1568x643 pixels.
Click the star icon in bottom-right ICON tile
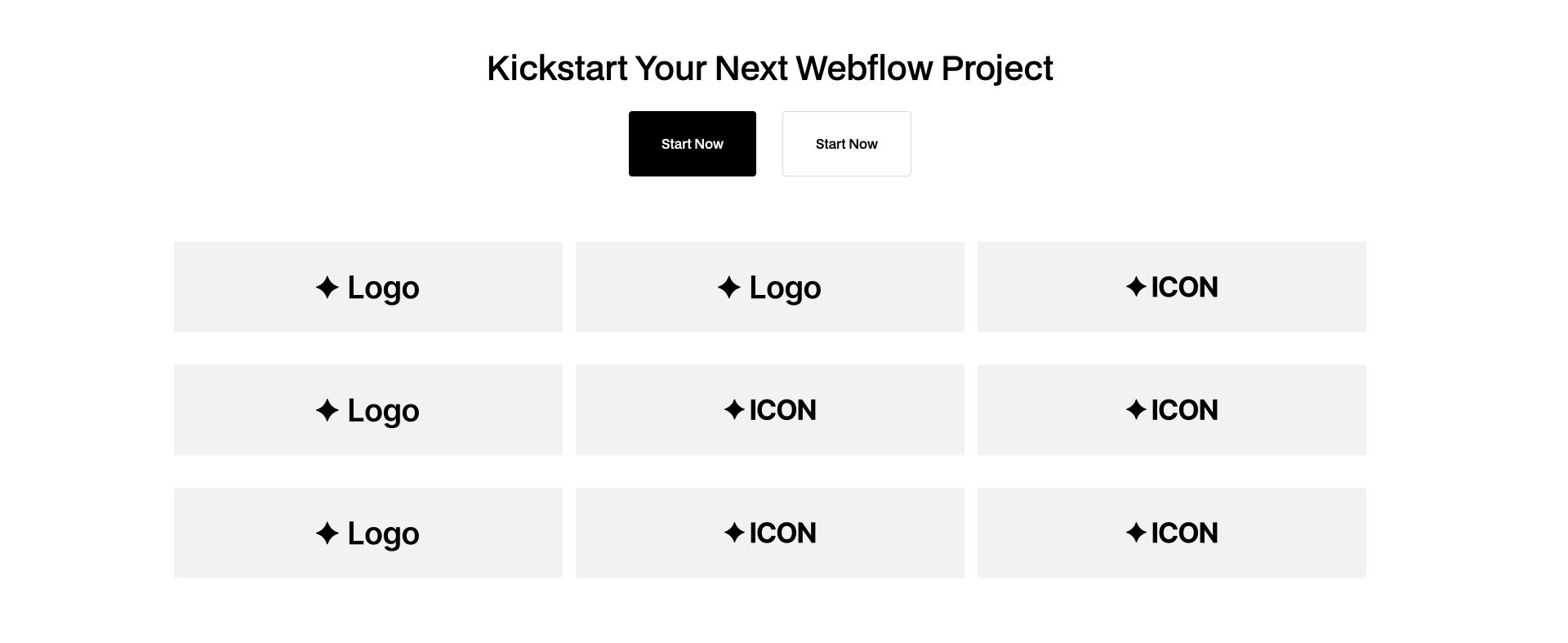(1134, 533)
